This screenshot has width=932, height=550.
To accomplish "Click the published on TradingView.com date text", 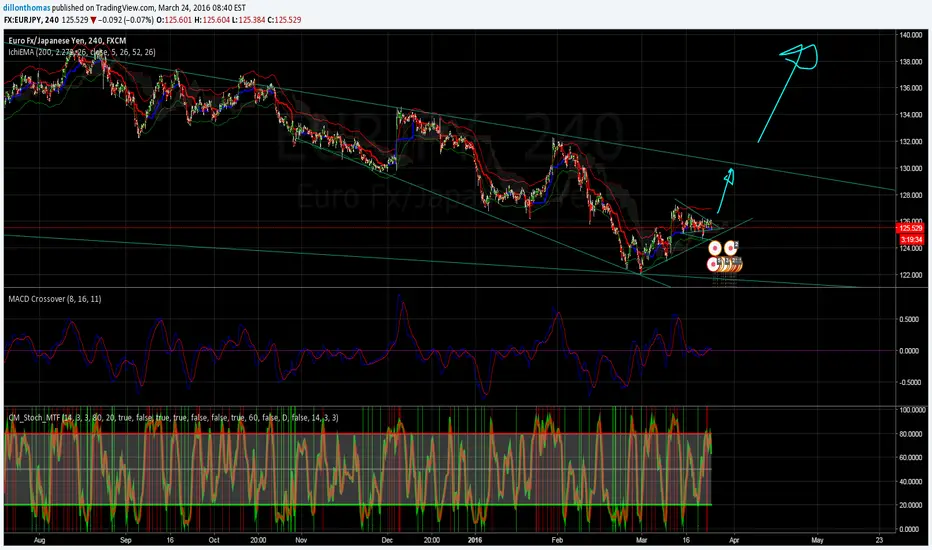I will tap(149, 8).
